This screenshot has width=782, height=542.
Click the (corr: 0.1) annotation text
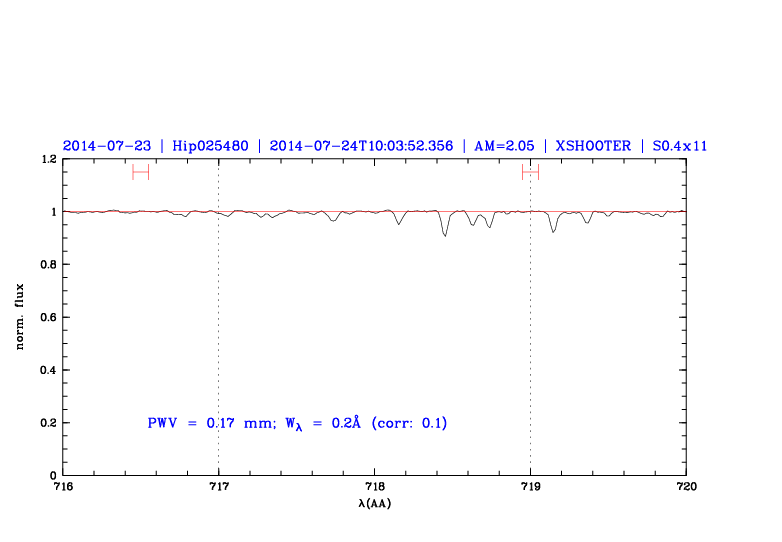point(409,423)
